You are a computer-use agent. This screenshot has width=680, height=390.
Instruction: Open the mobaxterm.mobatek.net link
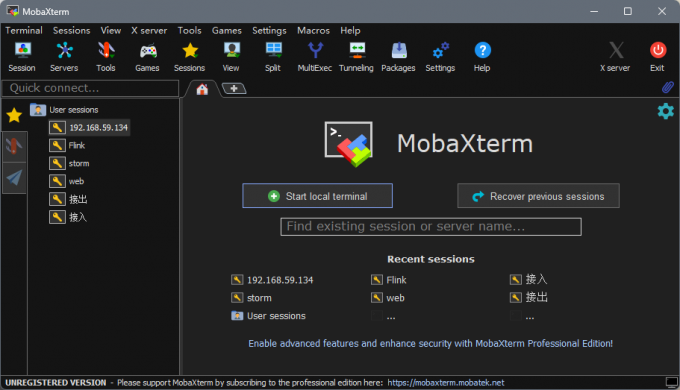(x=446, y=383)
